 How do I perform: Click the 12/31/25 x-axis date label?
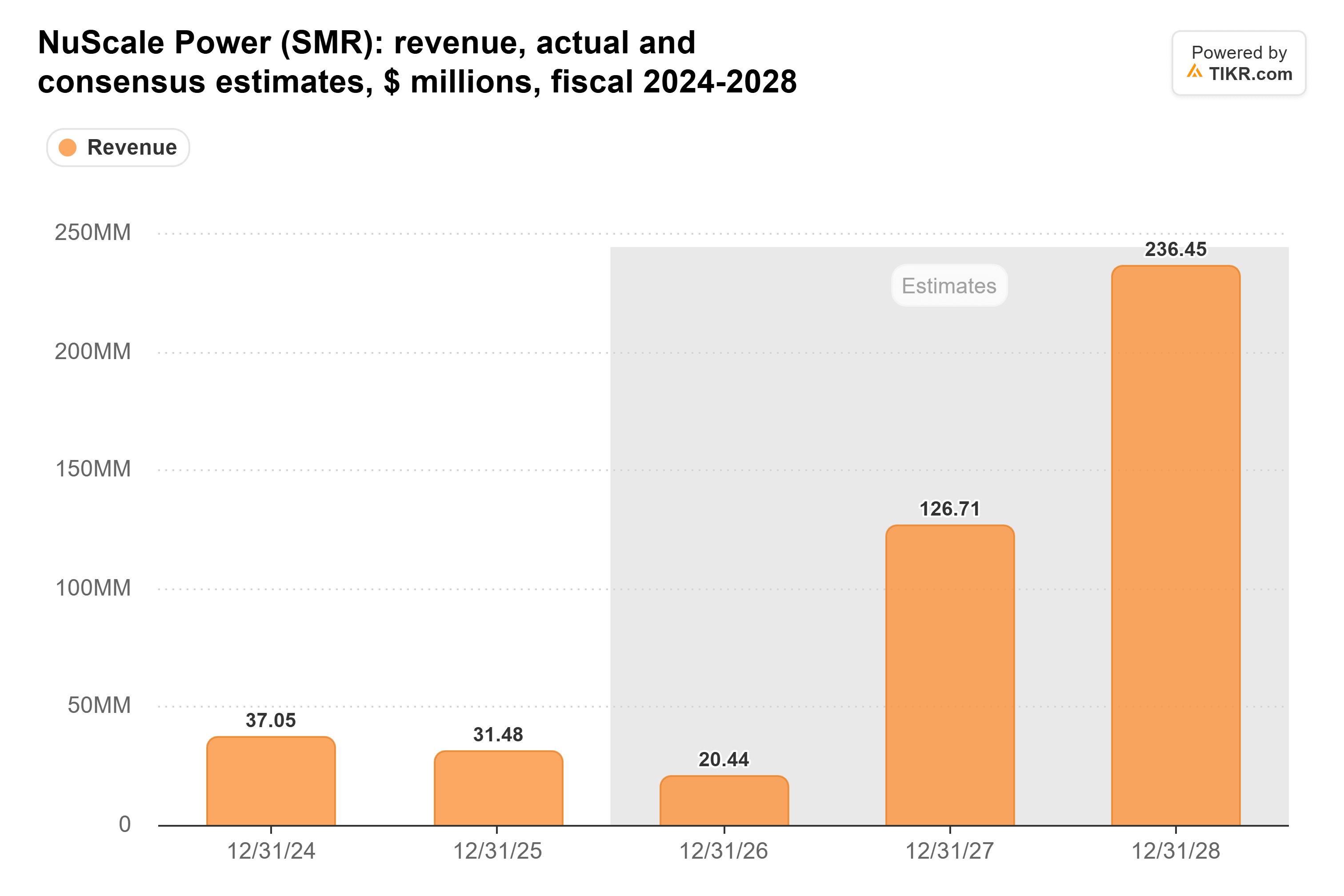click(x=497, y=851)
